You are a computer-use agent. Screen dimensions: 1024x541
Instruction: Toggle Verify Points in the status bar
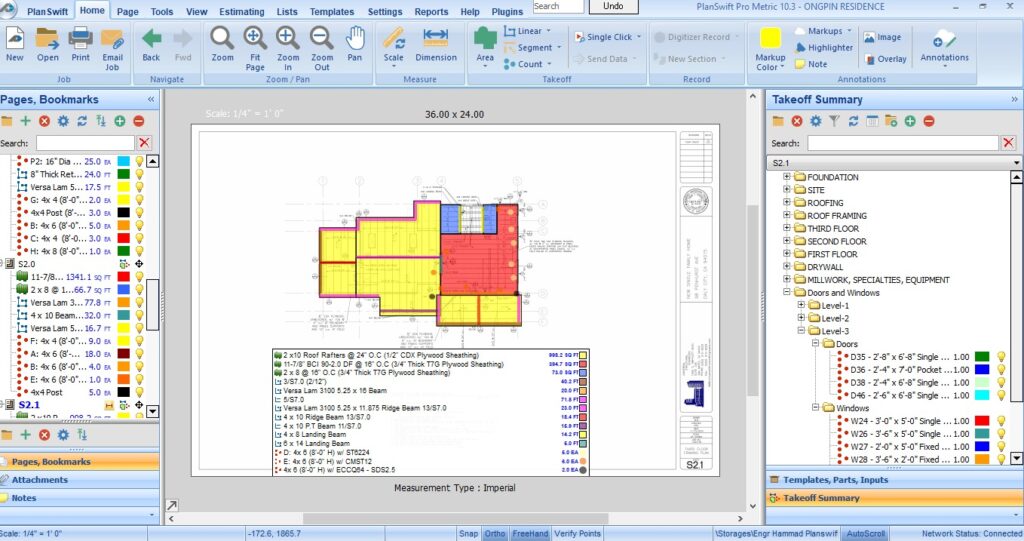(577, 534)
